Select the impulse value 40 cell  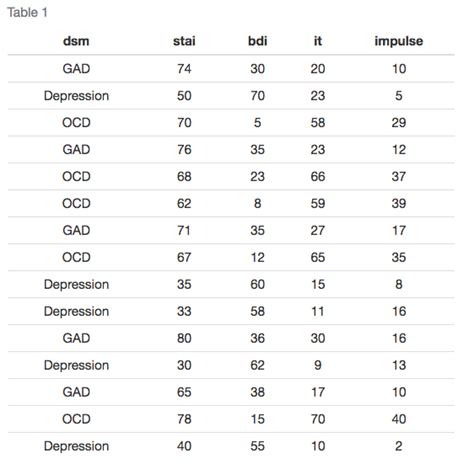pos(399,419)
